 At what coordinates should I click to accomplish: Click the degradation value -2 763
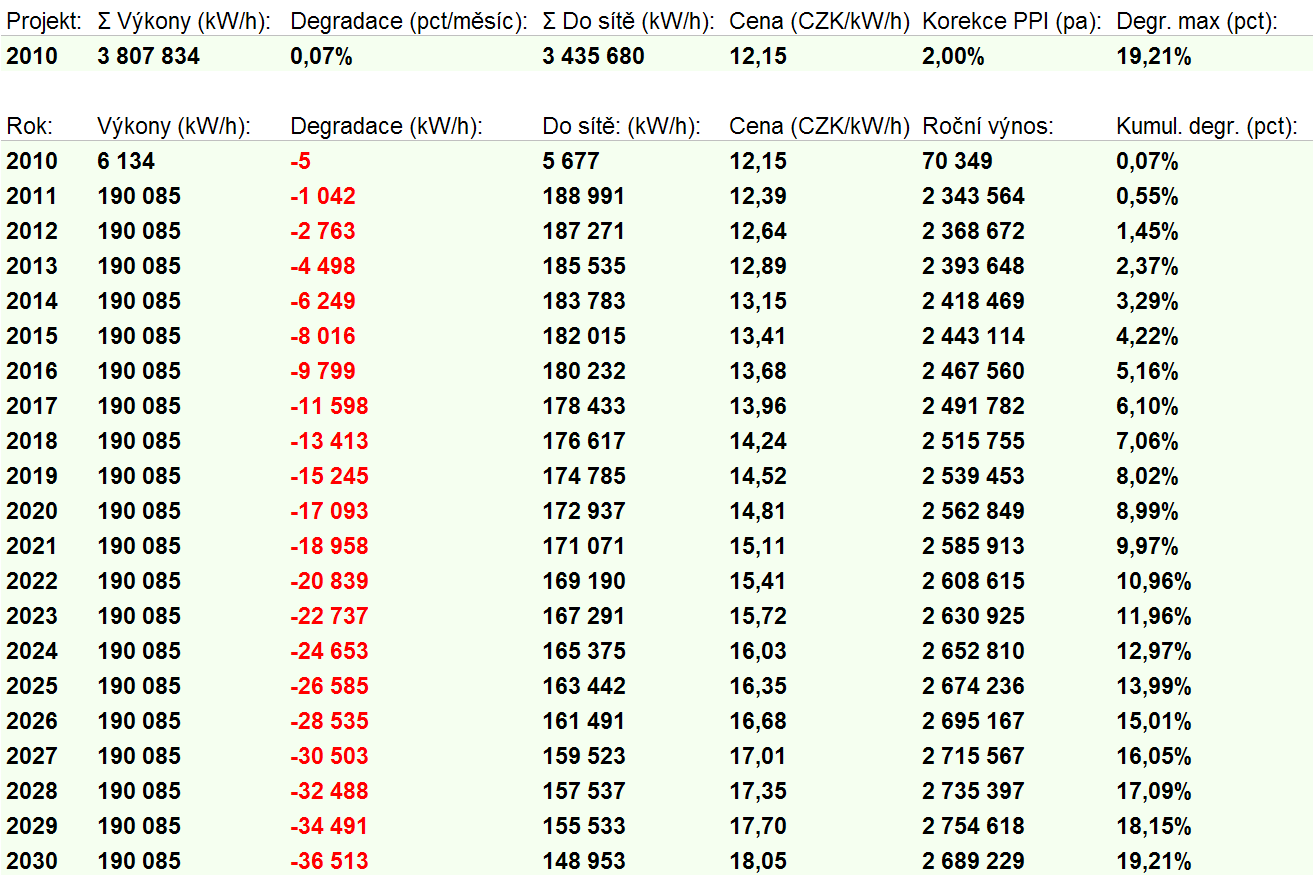tap(322, 232)
